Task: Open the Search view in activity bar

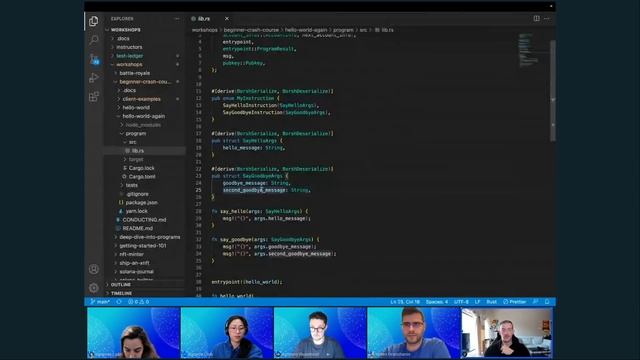Action: pos(93,40)
